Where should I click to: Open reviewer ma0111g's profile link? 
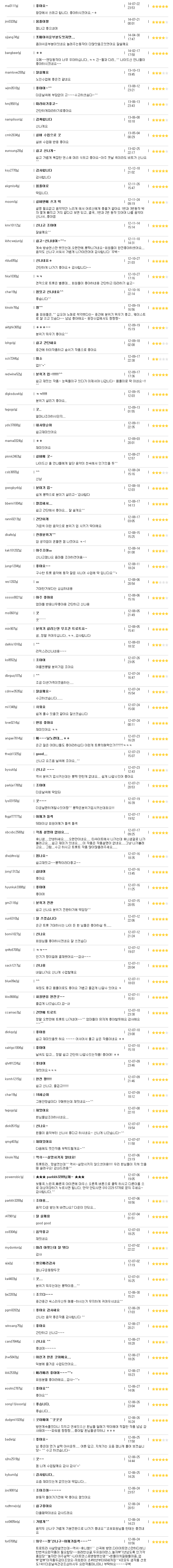click(x=11, y=5)
